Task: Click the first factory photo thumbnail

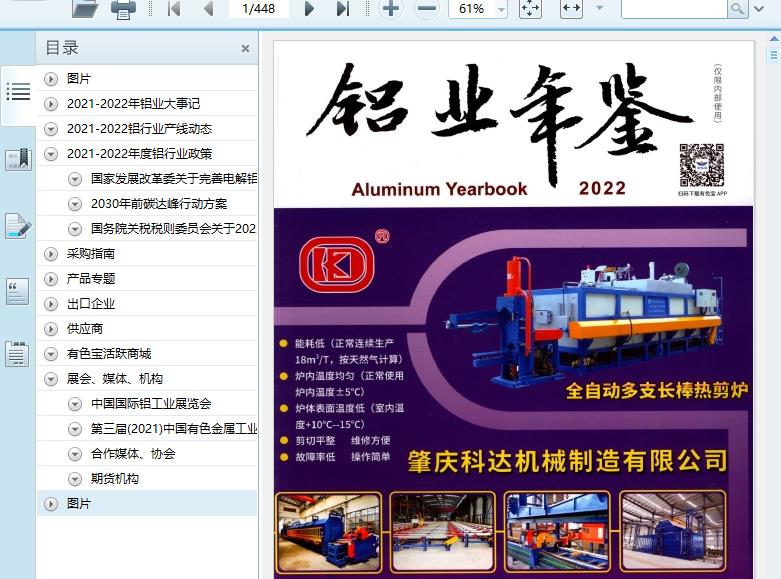Action: coord(328,532)
